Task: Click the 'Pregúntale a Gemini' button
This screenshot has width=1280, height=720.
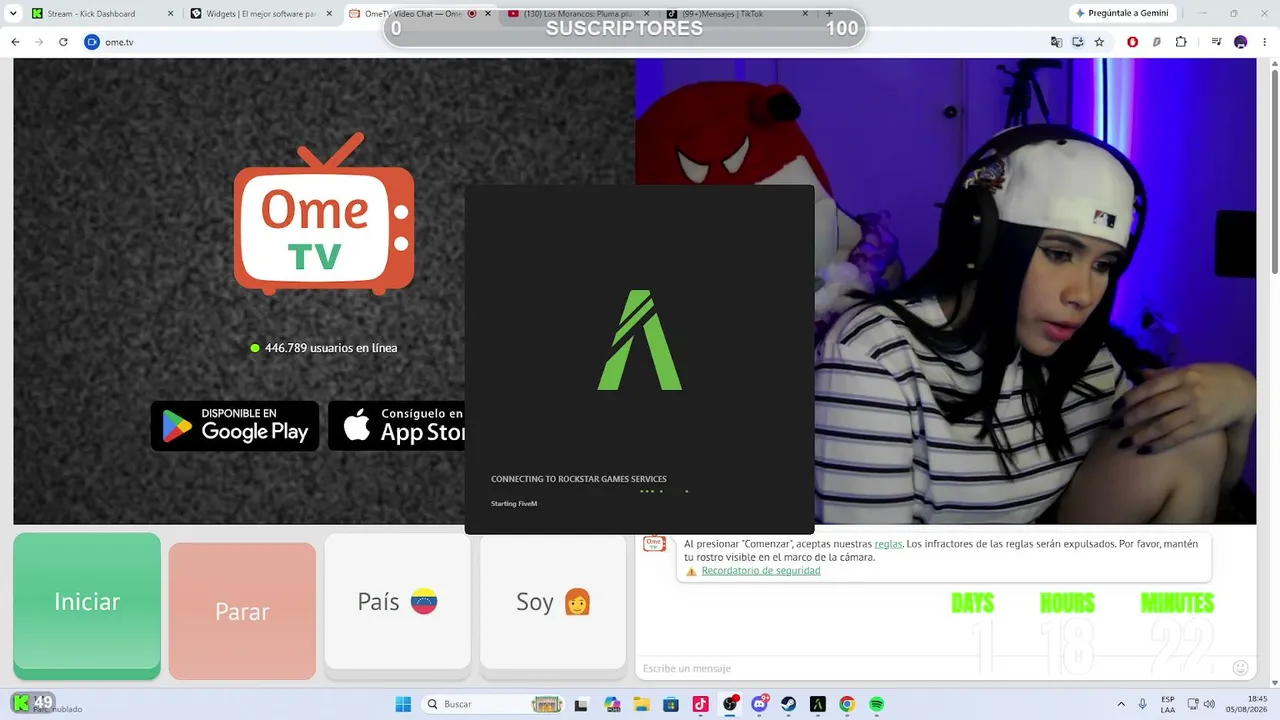Action: (x=1122, y=14)
